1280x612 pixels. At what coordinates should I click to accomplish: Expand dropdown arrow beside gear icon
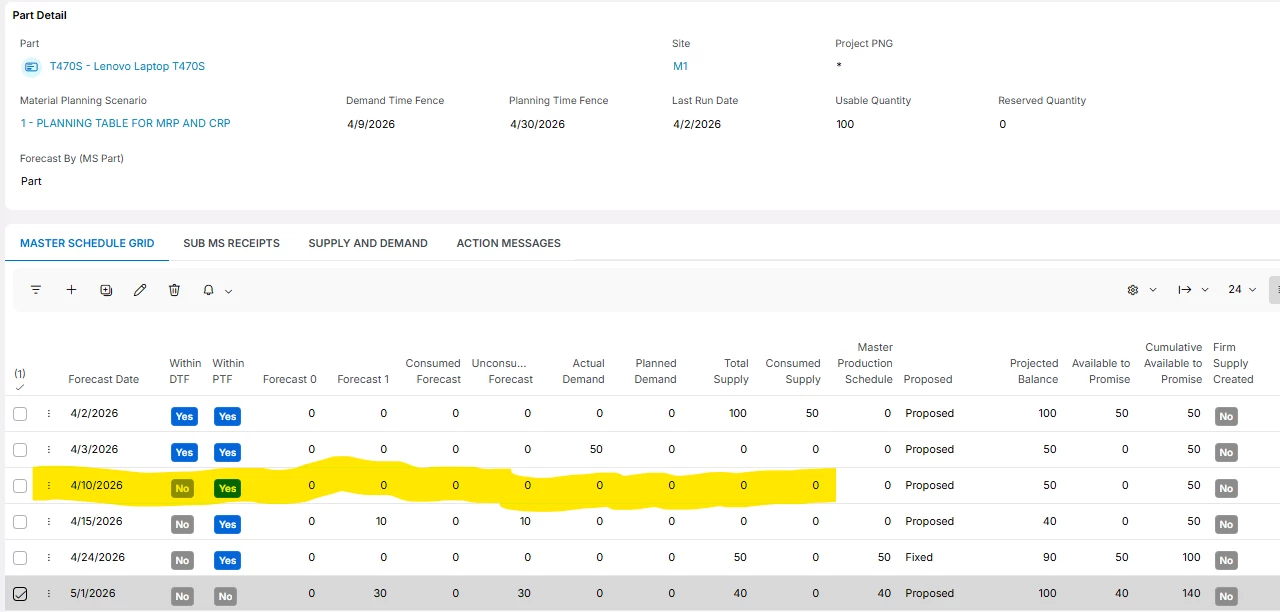pyautogui.click(x=1153, y=290)
